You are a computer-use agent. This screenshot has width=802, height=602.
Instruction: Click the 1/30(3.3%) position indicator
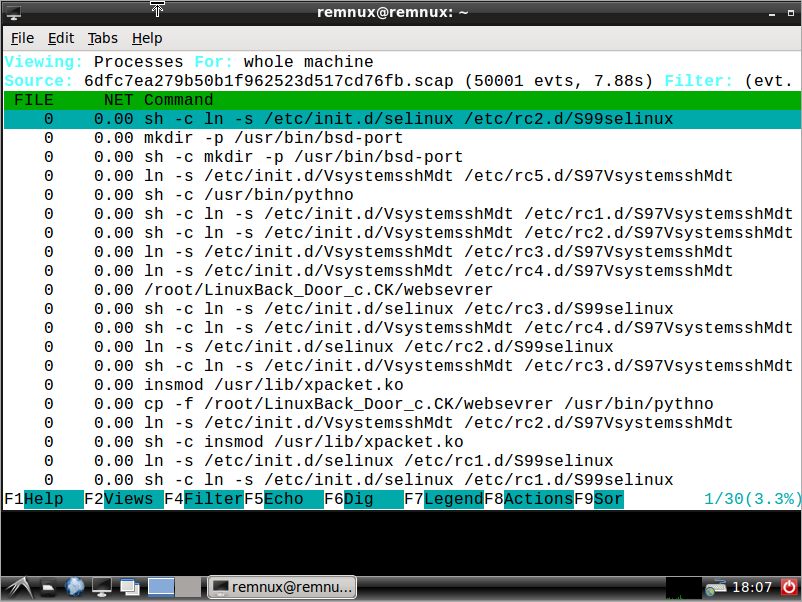(x=752, y=499)
